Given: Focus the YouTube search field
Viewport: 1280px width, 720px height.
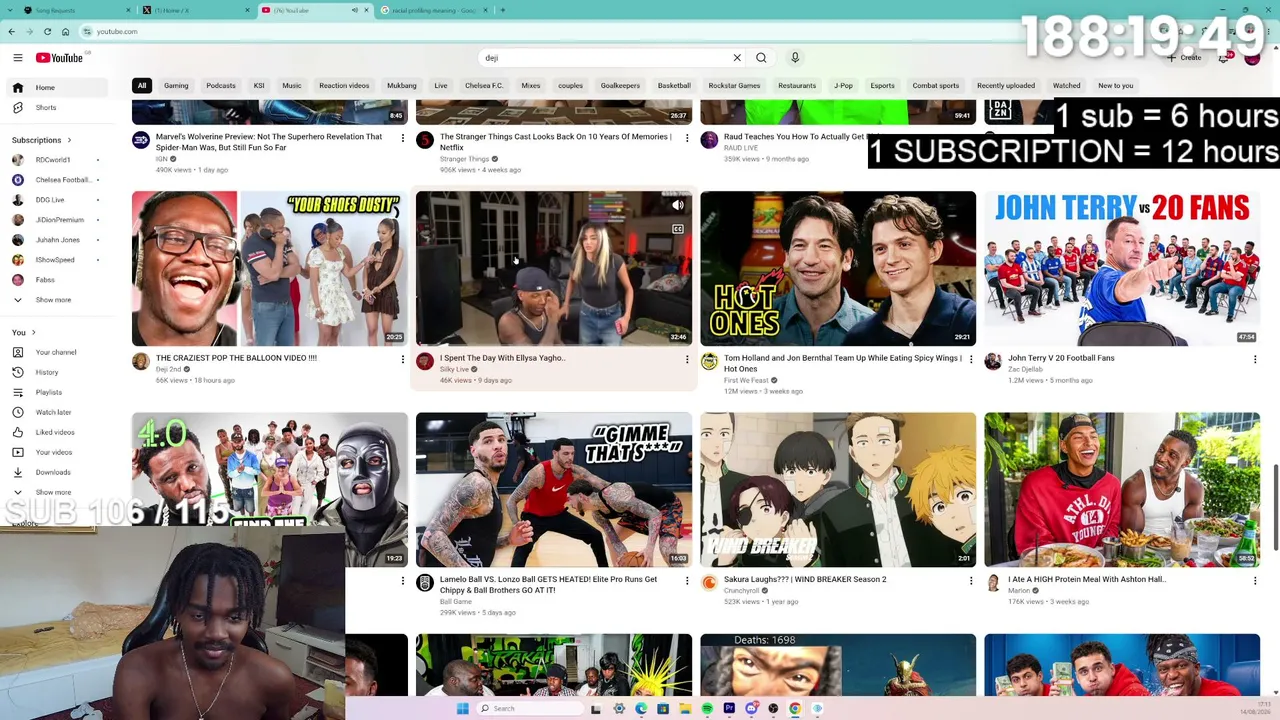Looking at the screenshot, I should (608, 58).
